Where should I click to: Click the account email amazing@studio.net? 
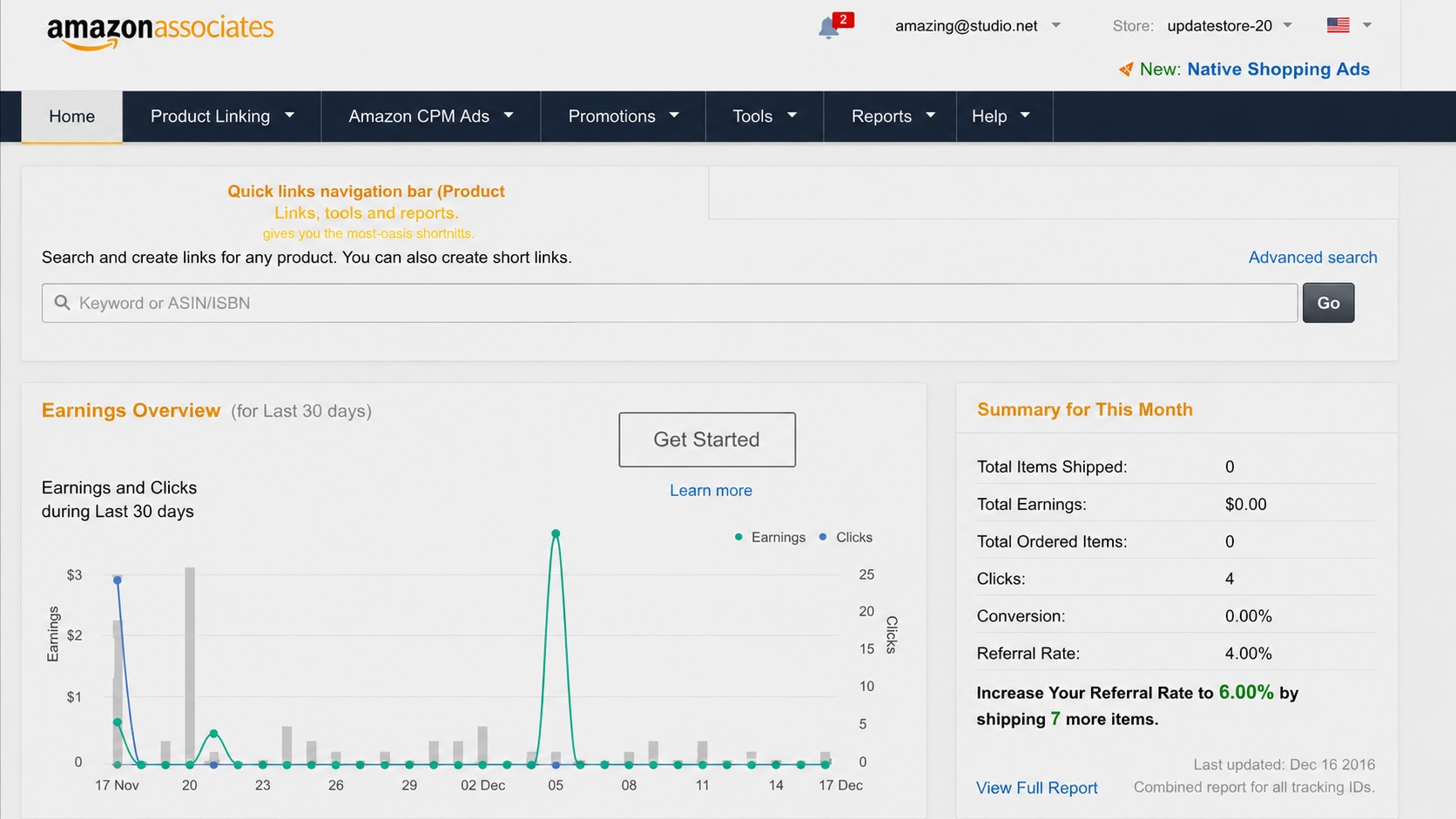[x=967, y=26]
